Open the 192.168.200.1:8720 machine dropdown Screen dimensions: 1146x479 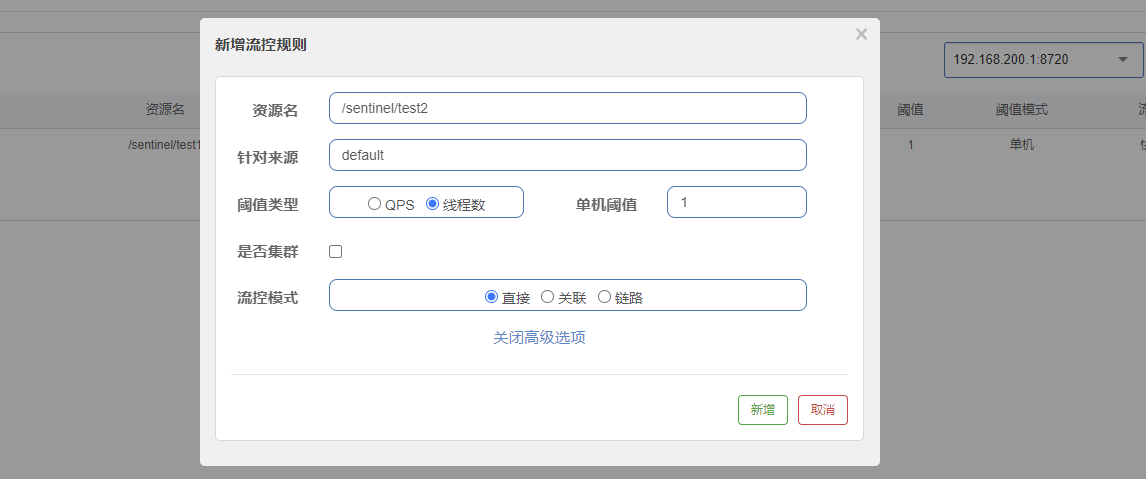1042,60
